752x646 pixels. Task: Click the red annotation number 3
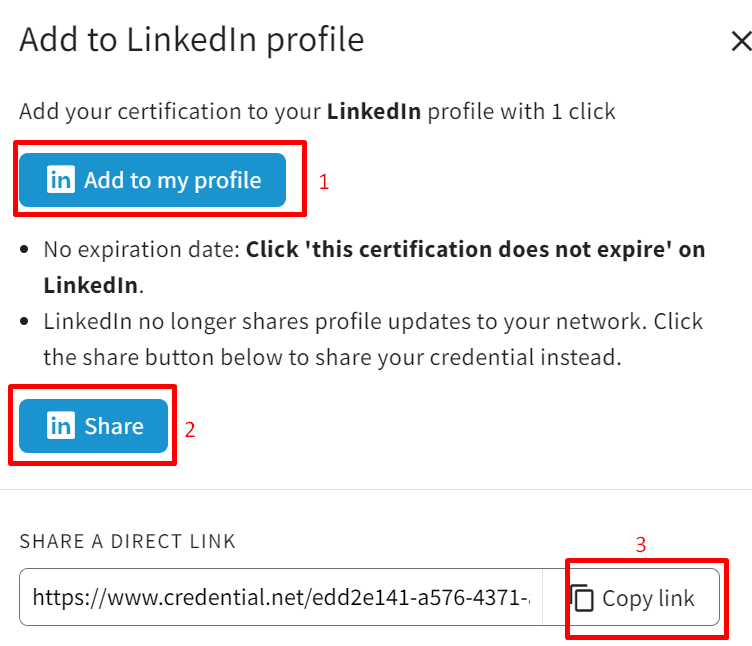[x=641, y=544]
